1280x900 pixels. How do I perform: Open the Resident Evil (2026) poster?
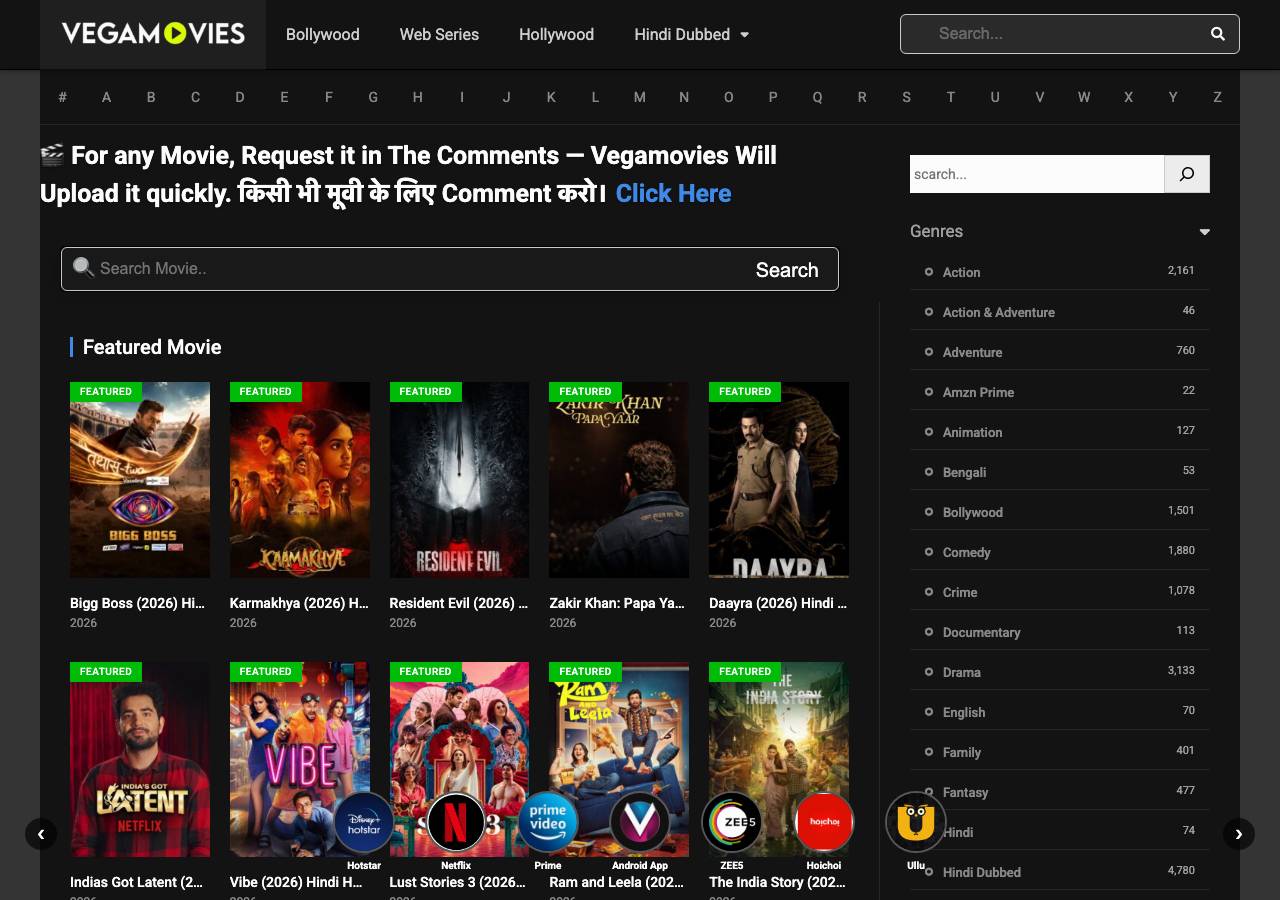pyautogui.click(x=459, y=480)
